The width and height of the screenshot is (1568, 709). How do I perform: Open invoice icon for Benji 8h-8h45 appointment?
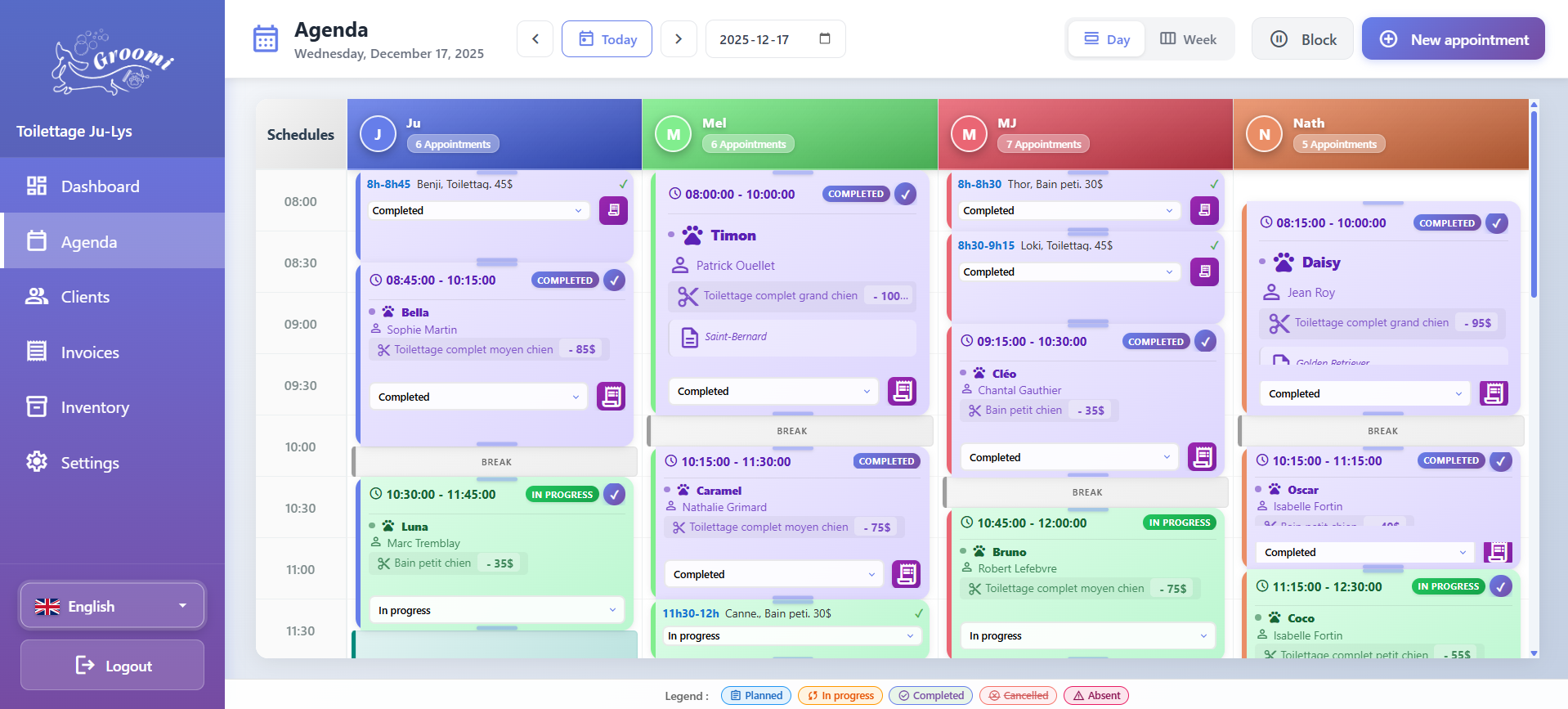point(613,210)
